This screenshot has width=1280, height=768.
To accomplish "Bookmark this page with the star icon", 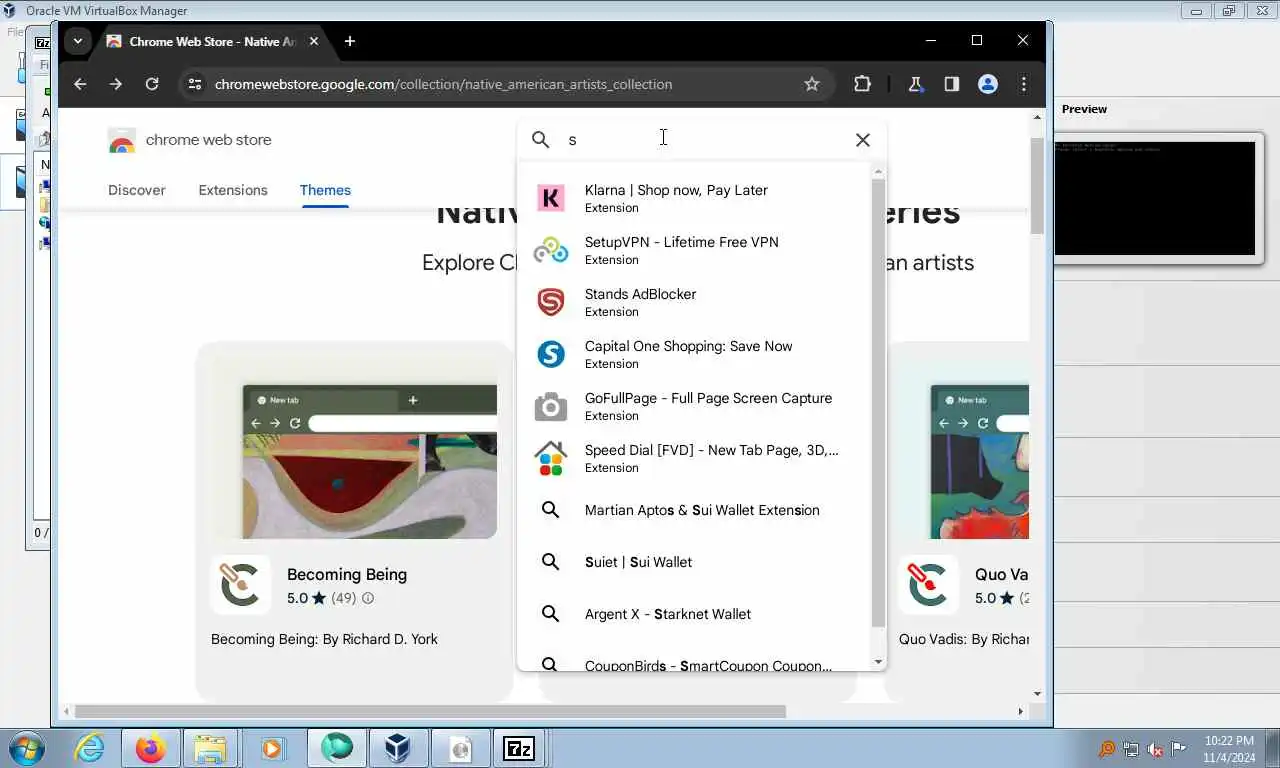I will point(812,84).
